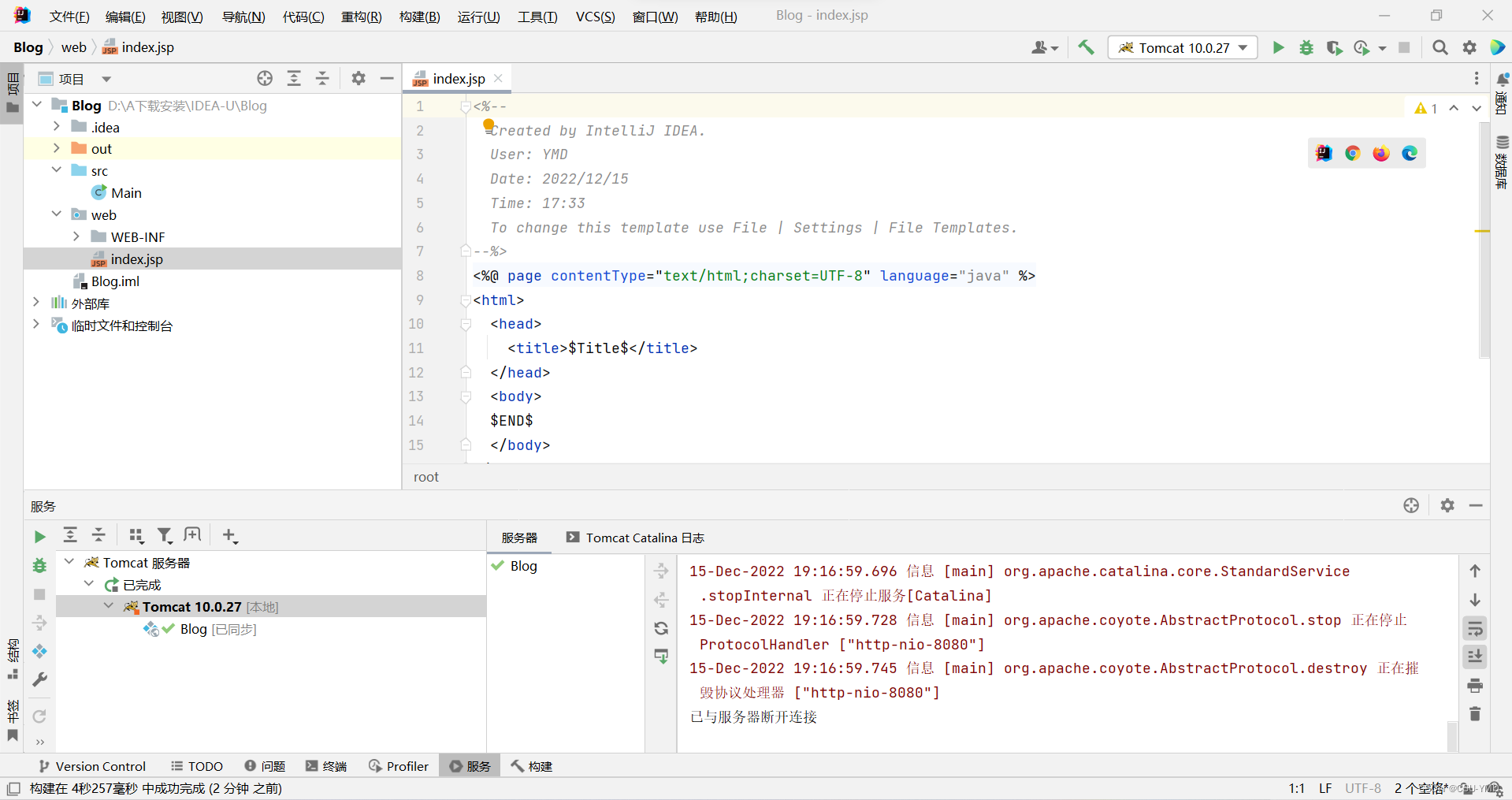Open the 终端 terminal tool window
Screen dimensions: 1512x800
coord(326,766)
